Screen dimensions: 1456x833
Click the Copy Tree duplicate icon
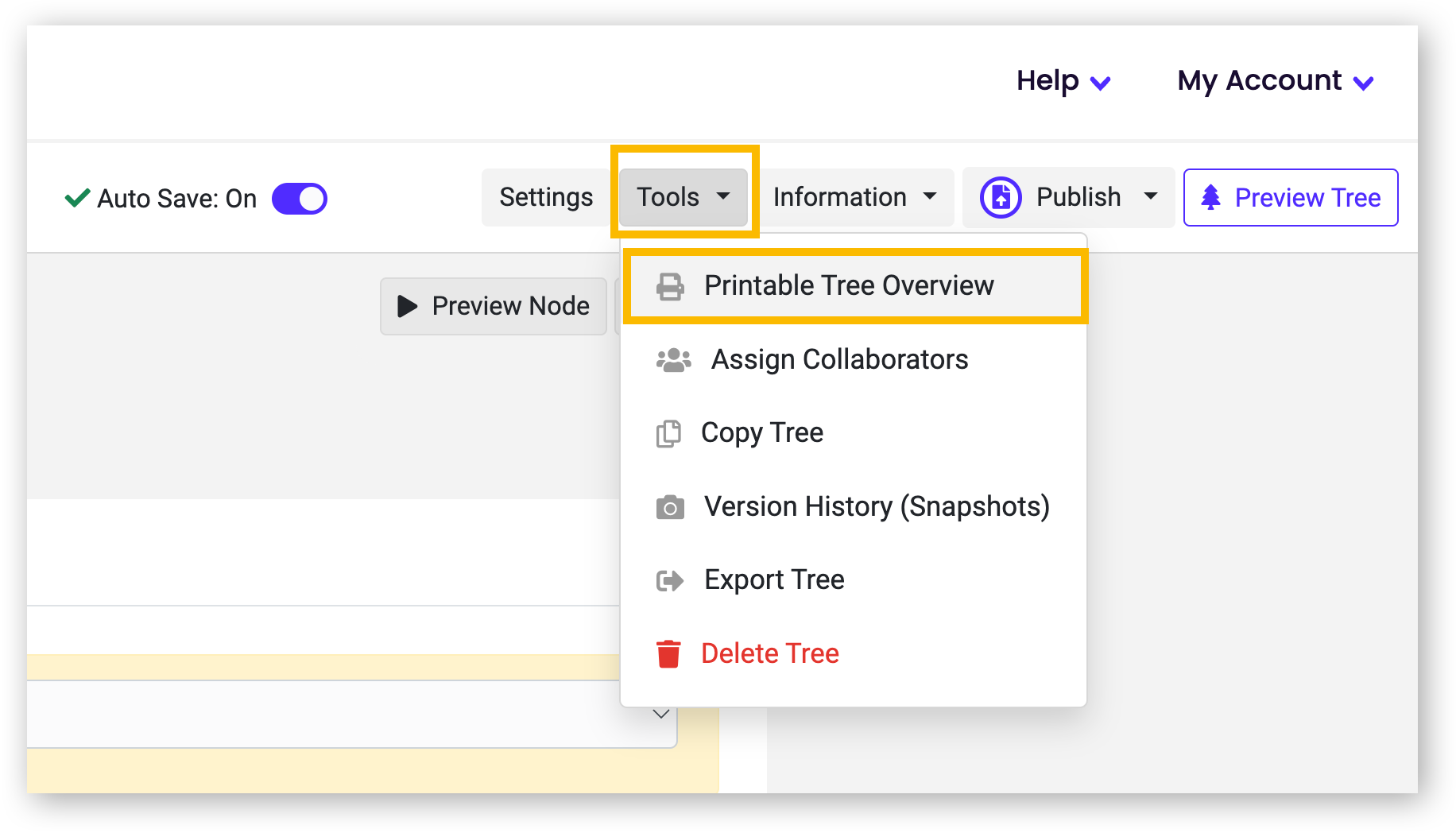[x=668, y=433]
